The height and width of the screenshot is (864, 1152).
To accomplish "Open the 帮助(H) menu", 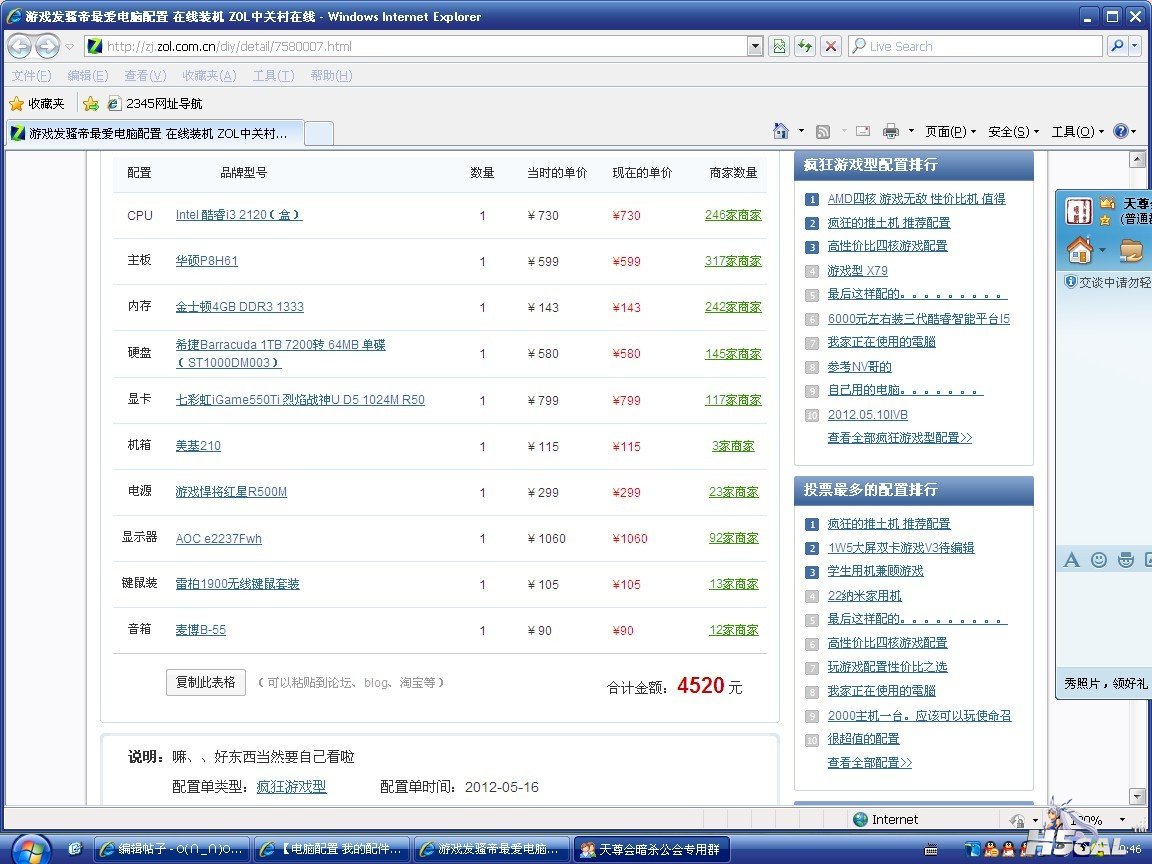I will (x=331, y=76).
